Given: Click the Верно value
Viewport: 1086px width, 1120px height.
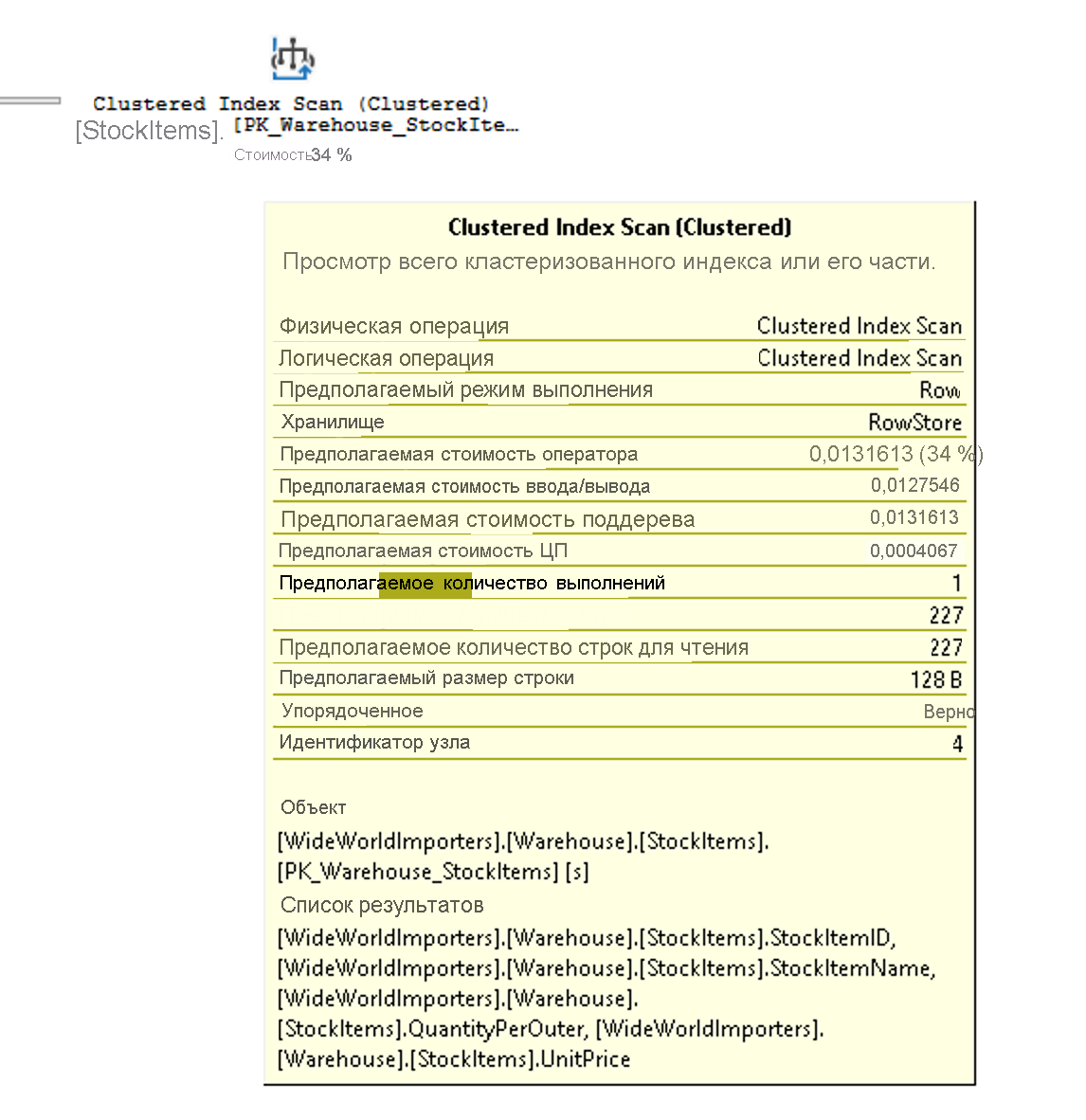Looking at the screenshot, I should tap(949, 712).
